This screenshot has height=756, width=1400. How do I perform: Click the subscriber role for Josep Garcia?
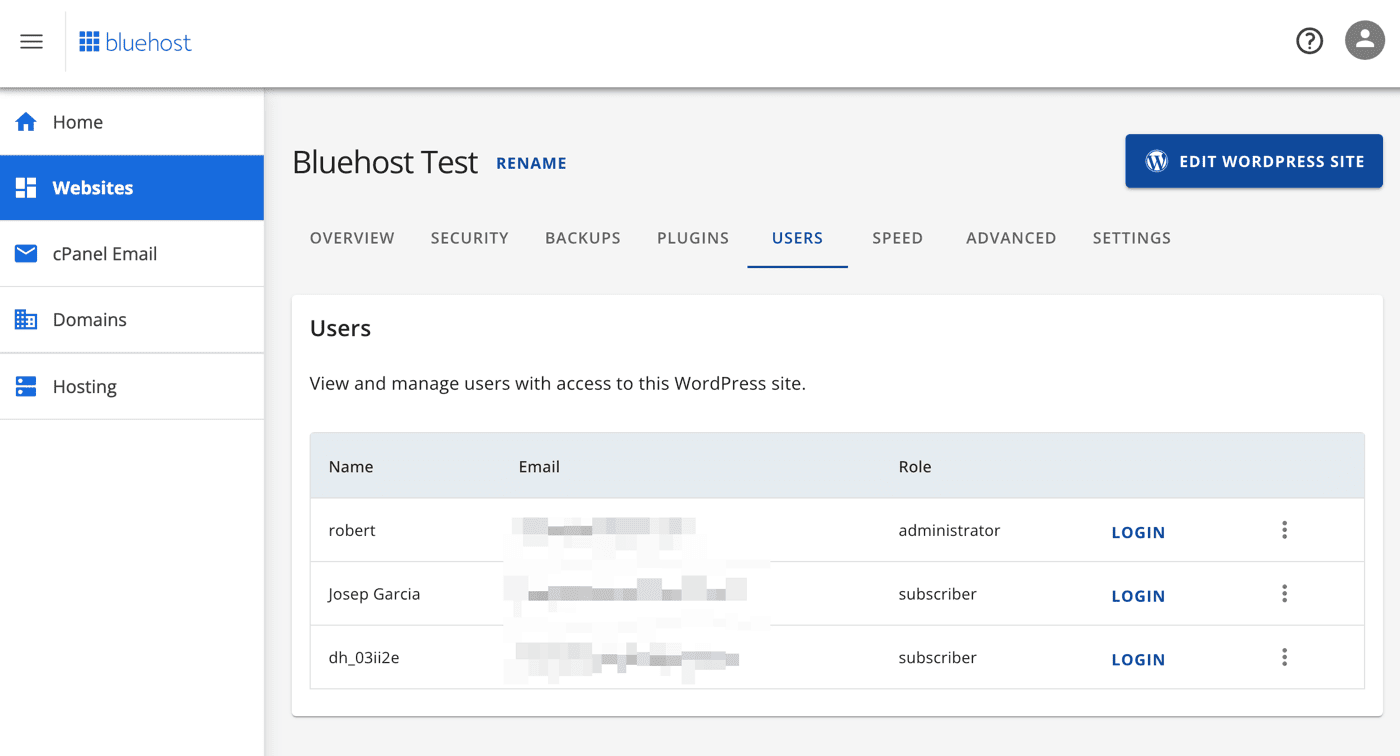pos(938,594)
